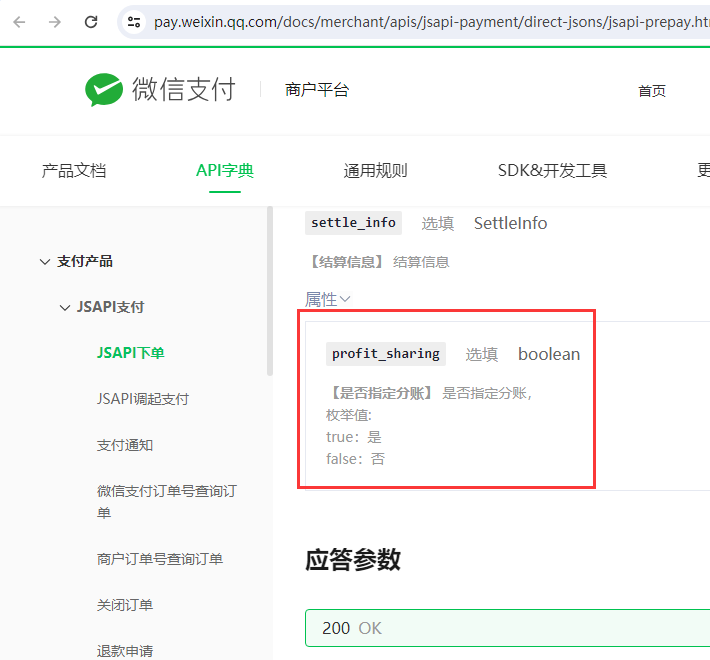The height and width of the screenshot is (660, 710).
Task: Click the 【结算信息】 description text
Action: pyautogui.click(x=379, y=262)
